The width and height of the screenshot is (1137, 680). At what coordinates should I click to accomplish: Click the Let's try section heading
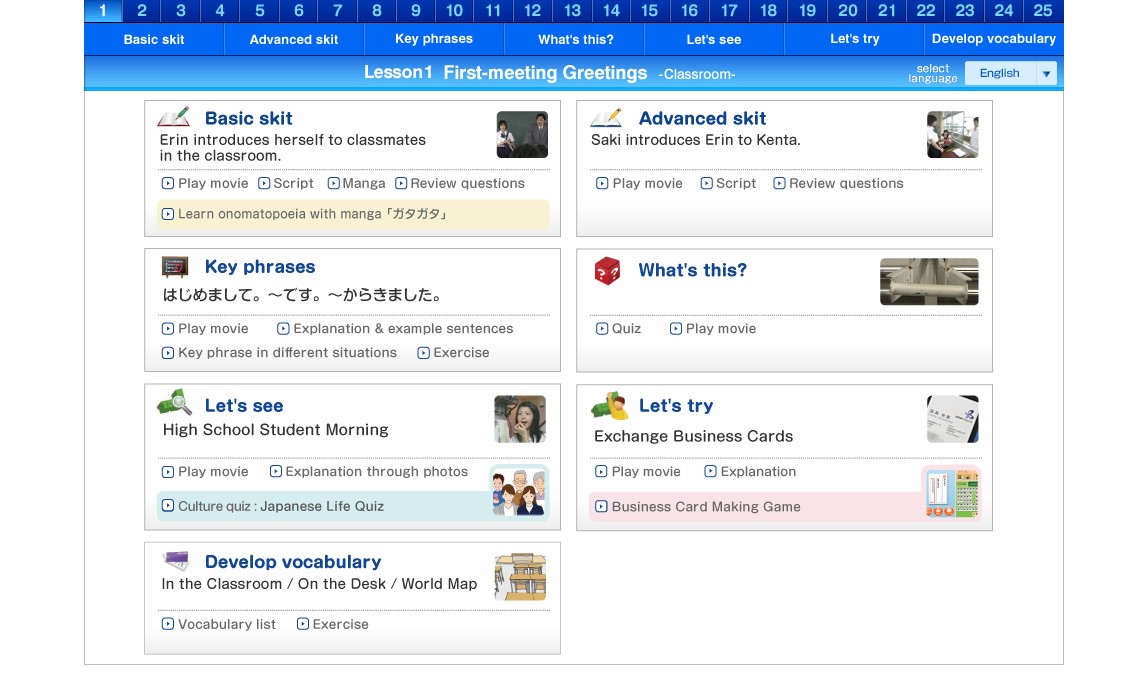pyautogui.click(x=676, y=406)
